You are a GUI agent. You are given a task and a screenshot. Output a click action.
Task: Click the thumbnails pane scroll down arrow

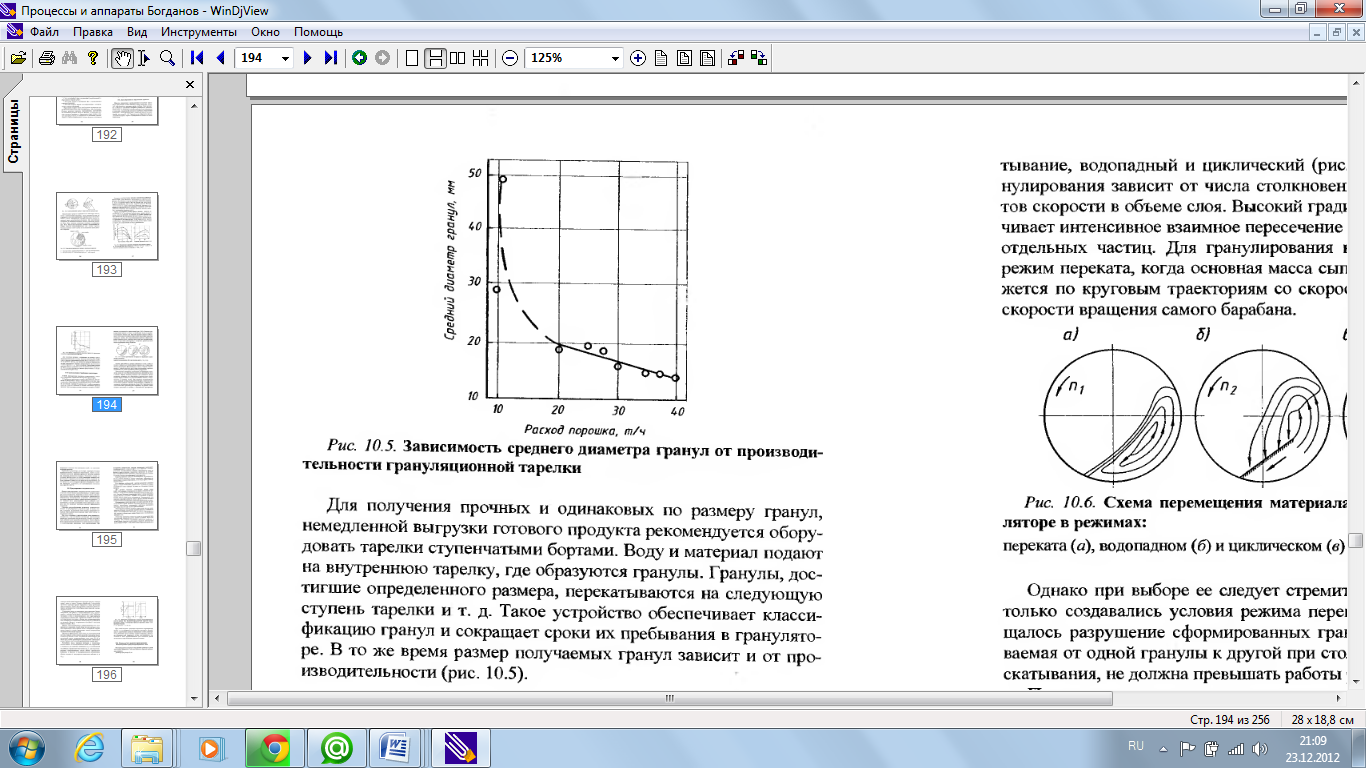(x=194, y=698)
